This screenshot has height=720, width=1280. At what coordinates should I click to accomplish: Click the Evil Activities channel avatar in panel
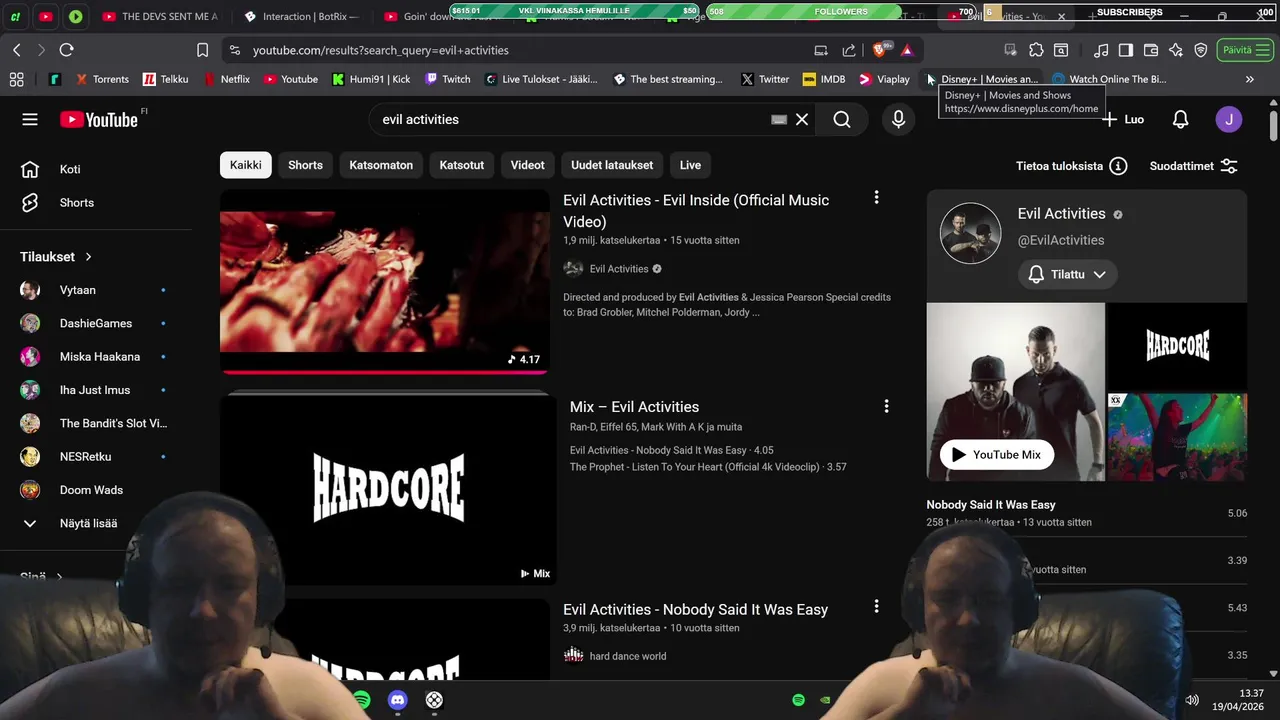pos(970,233)
